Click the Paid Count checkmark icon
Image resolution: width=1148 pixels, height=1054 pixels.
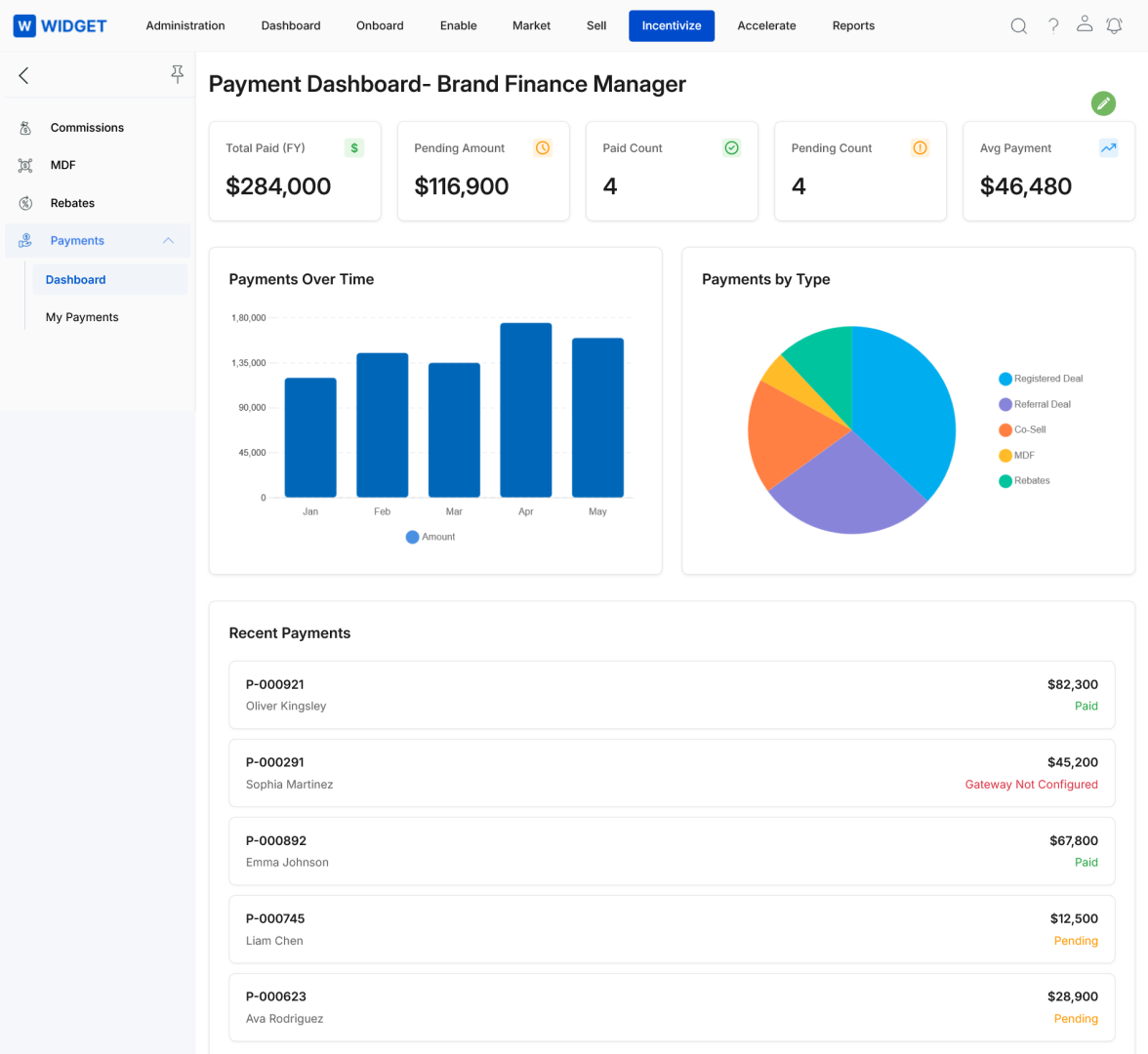click(731, 148)
